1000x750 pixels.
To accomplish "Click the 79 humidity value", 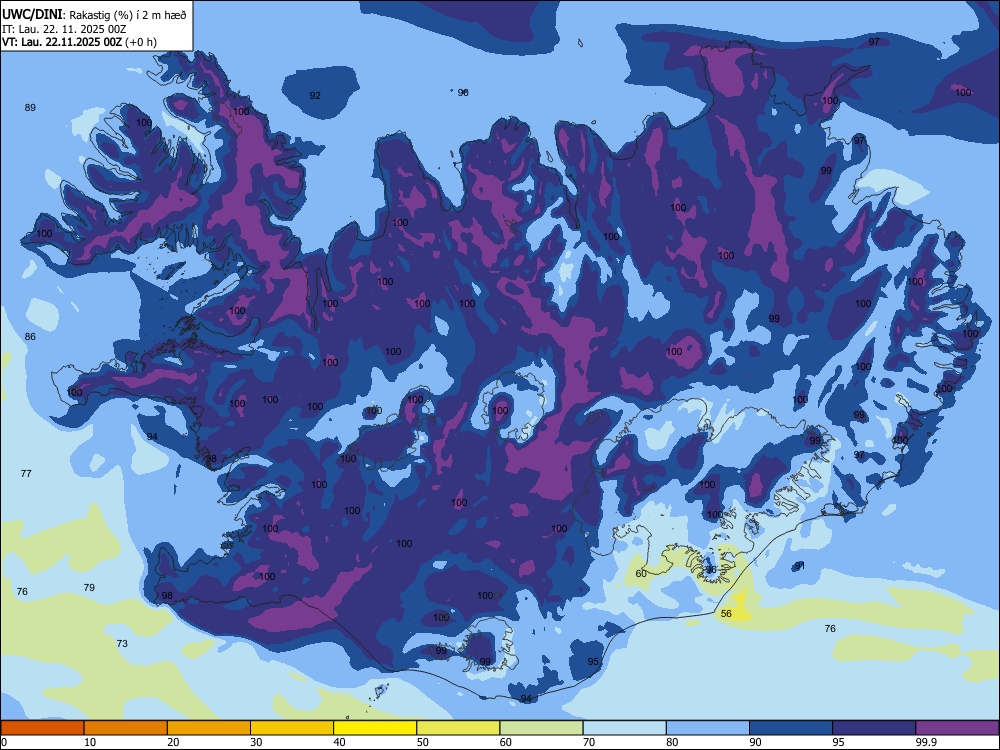I will pyautogui.click(x=89, y=587).
